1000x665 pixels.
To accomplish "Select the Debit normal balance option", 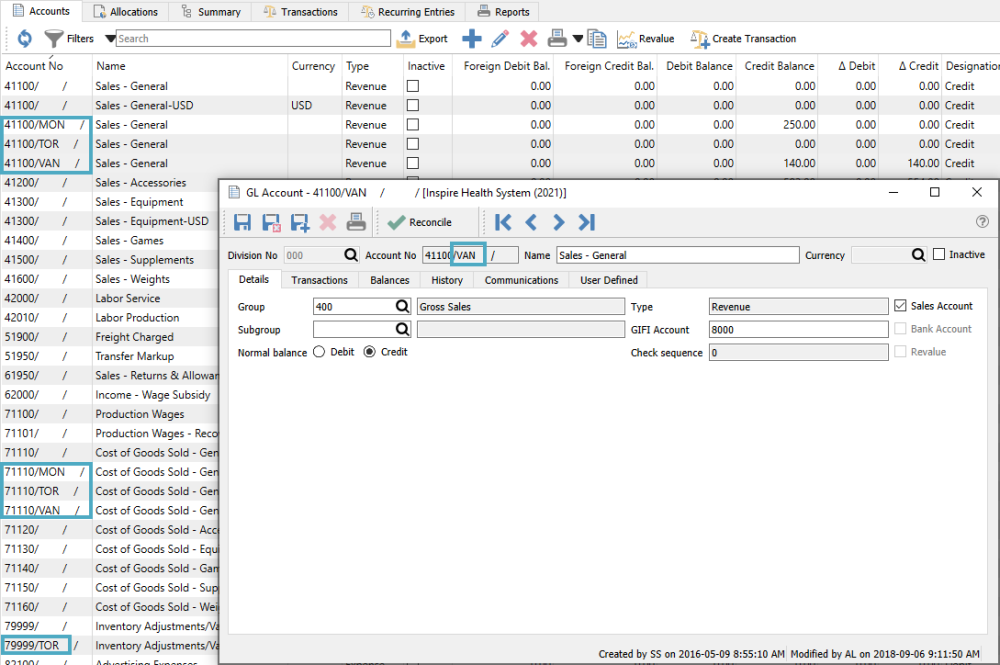I will pyautogui.click(x=320, y=352).
